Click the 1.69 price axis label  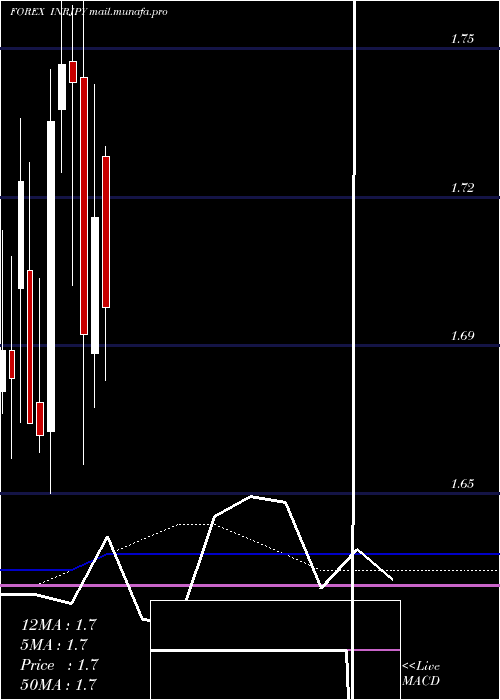462,336
